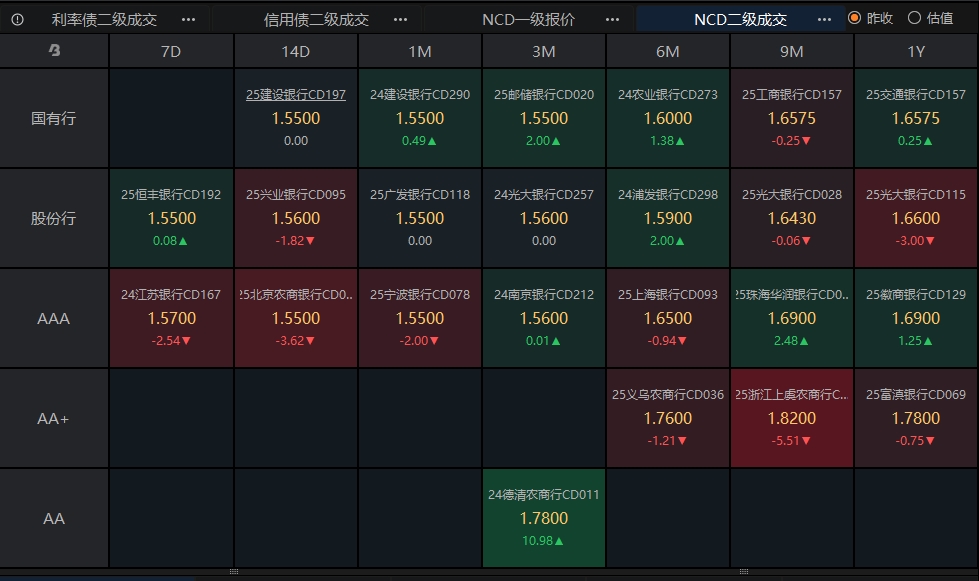
Task: Click the 25工商银行CD157 cell
Action: 792,118
